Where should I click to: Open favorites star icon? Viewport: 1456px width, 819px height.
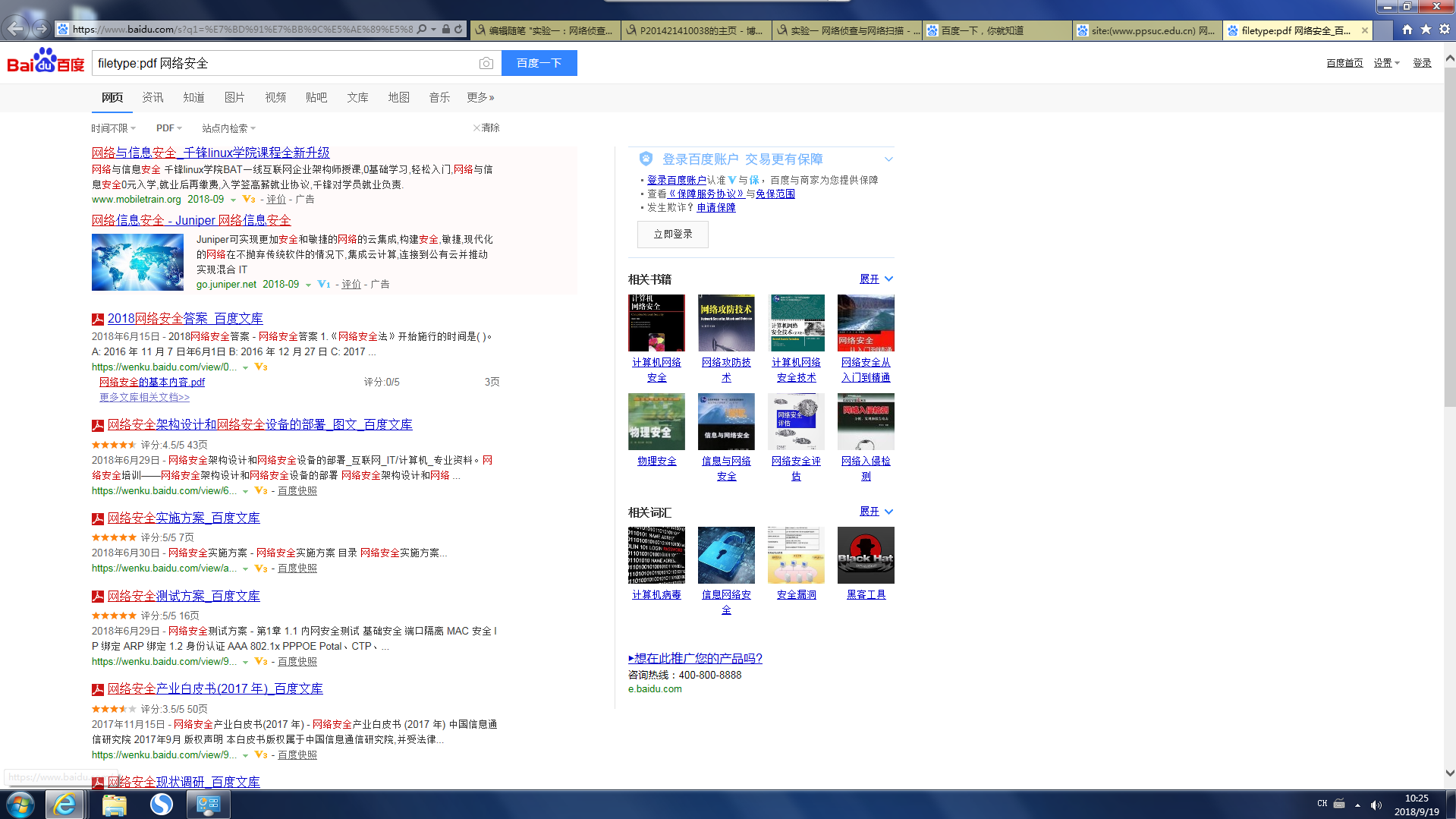coord(1426,30)
